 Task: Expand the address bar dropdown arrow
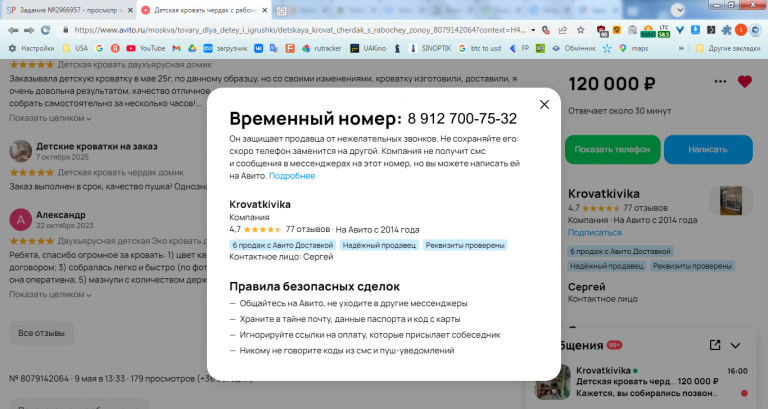coord(533,30)
